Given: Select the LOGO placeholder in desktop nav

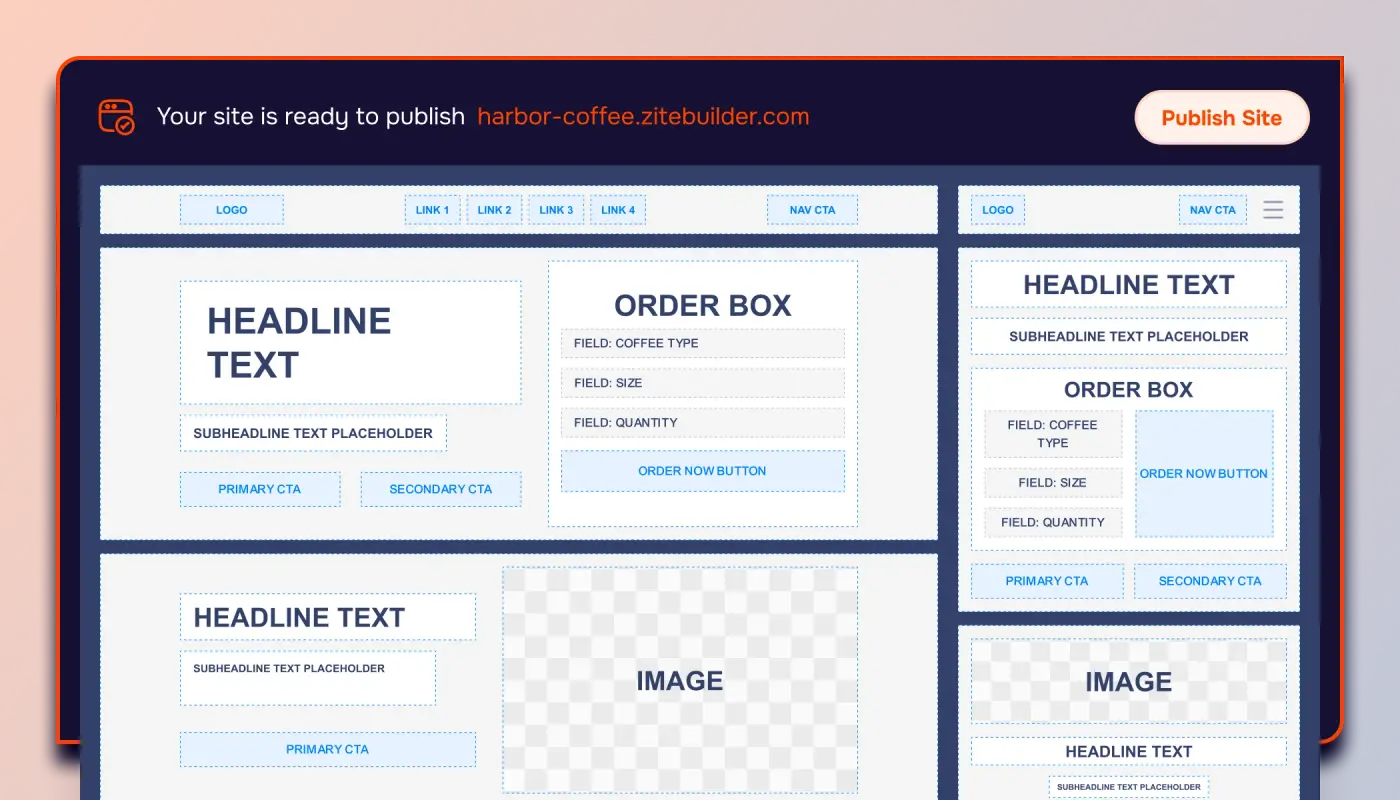Looking at the screenshot, I should point(232,210).
